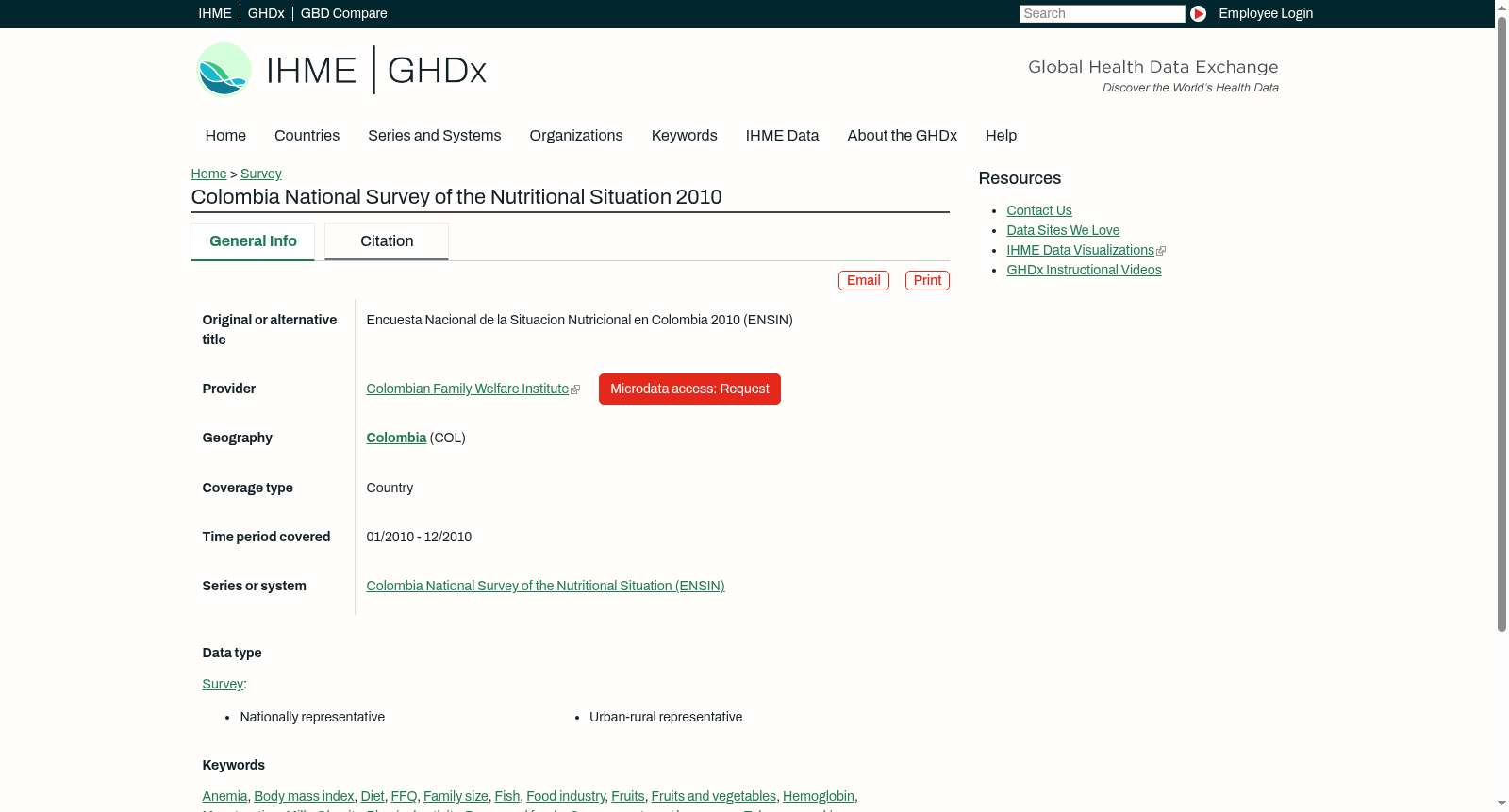The width and height of the screenshot is (1509, 812).
Task: Open the Colombia geography link
Action: tap(396, 438)
